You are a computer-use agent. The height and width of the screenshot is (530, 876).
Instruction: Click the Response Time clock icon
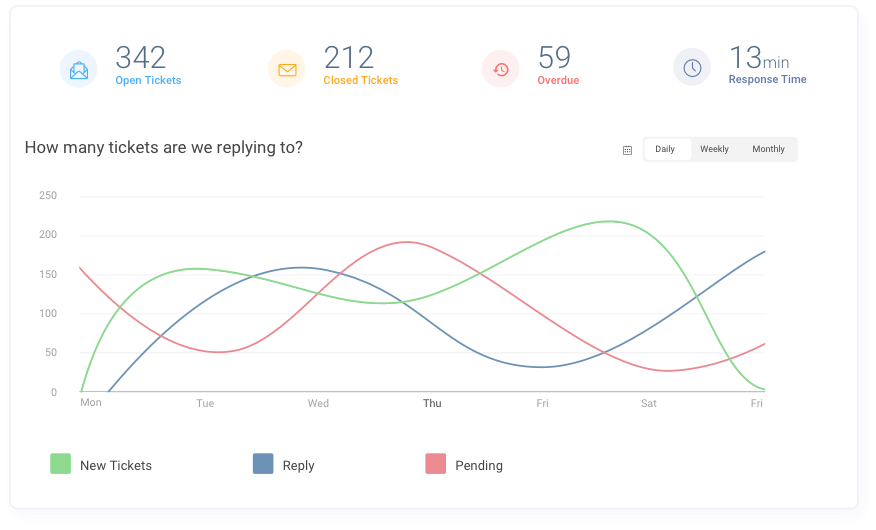[x=692, y=68]
